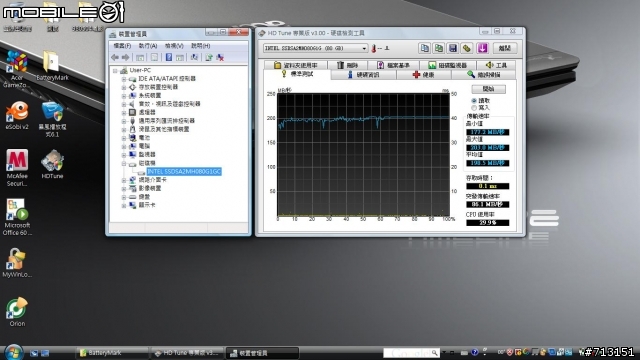Select the IDE ATA/ATAPI controllers tree row
This screenshot has height=360, width=640.
167,79
